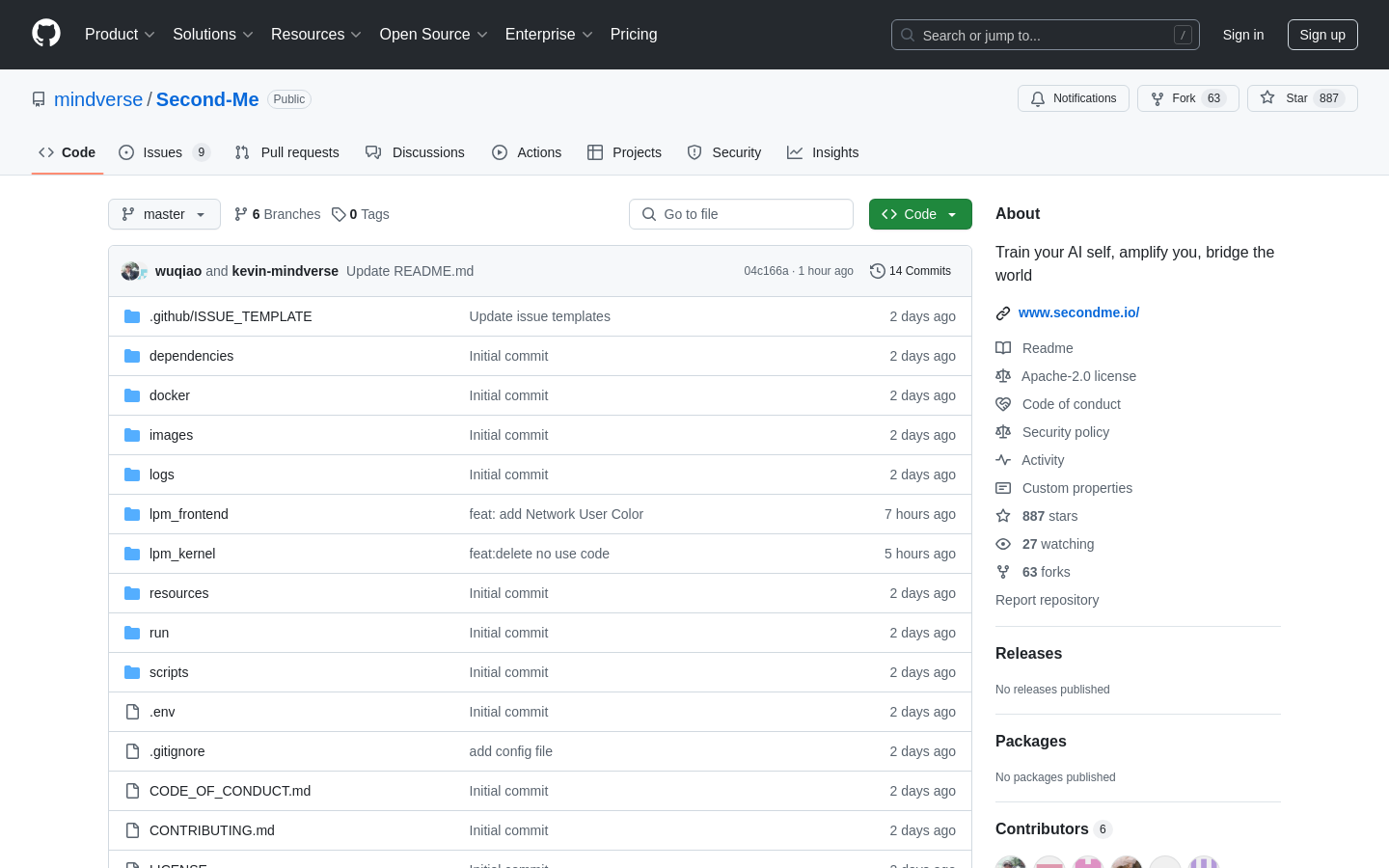Click the Sign in link
Screen dimensions: 1389x868
(x=1243, y=35)
